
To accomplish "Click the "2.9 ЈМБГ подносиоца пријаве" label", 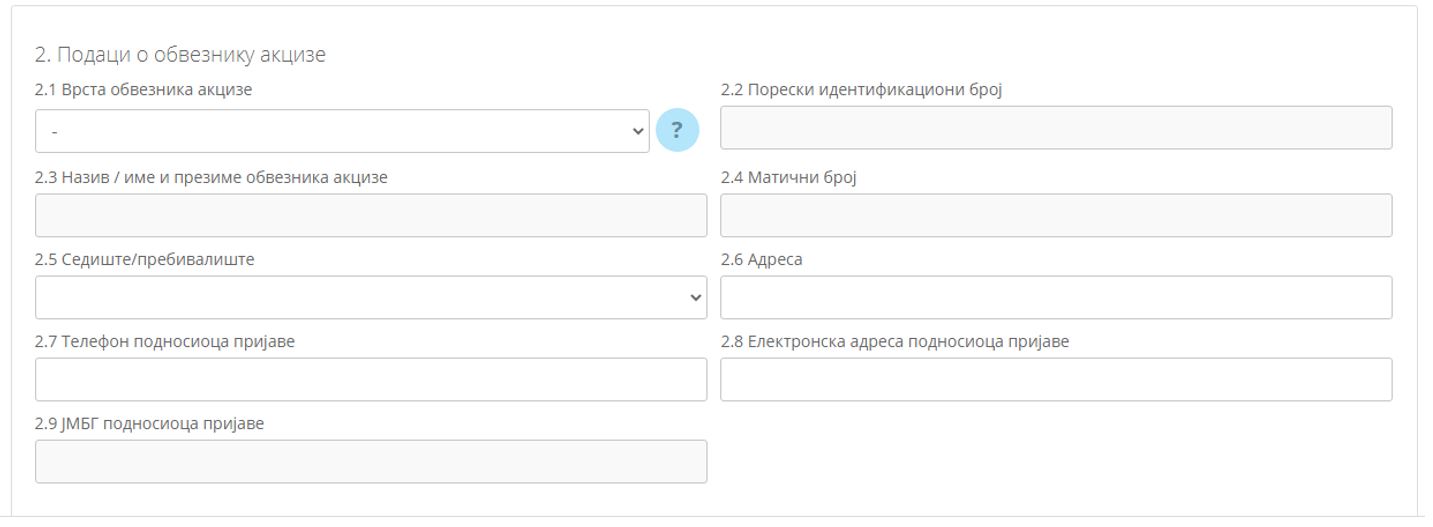I will tap(149, 424).
